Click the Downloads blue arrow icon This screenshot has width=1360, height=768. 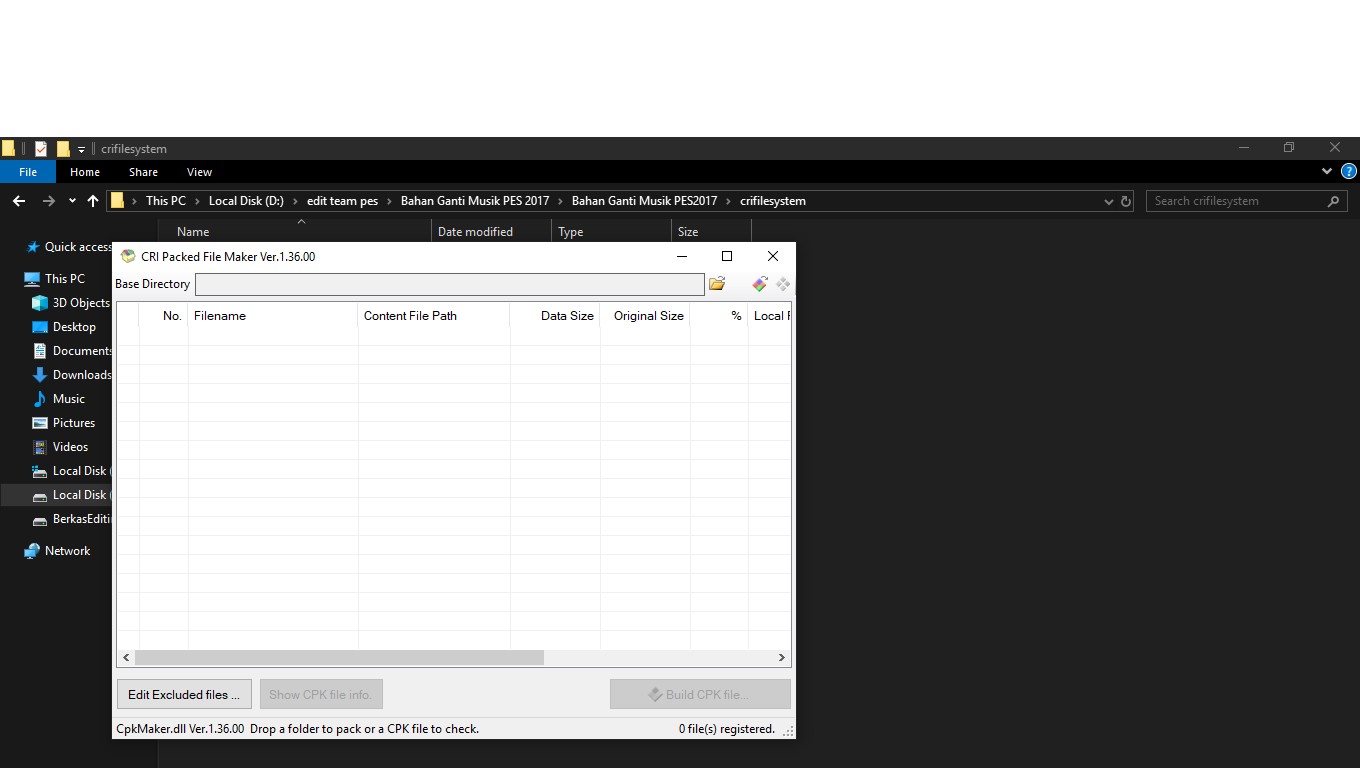click(x=40, y=375)
